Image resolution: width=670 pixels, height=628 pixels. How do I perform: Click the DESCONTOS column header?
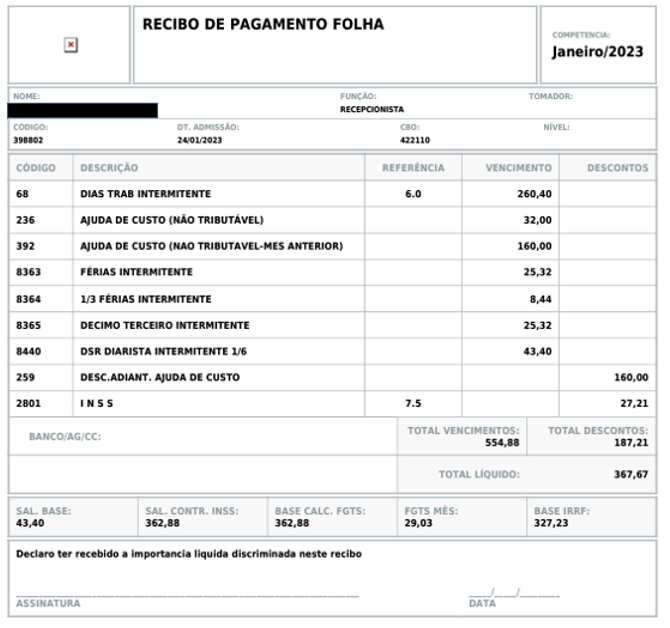tap(617, 168)
